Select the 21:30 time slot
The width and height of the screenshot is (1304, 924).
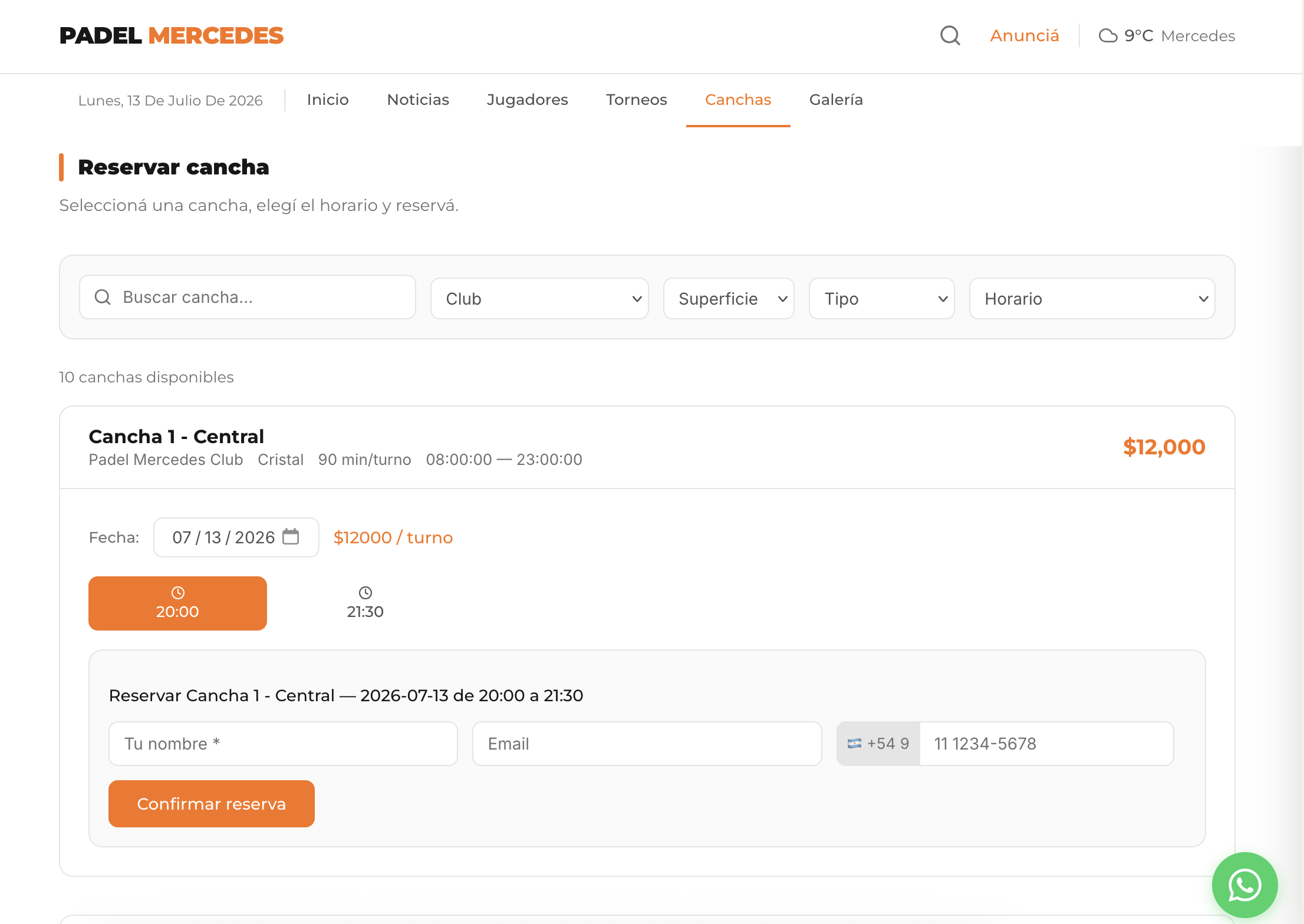[x=365, y=603]
